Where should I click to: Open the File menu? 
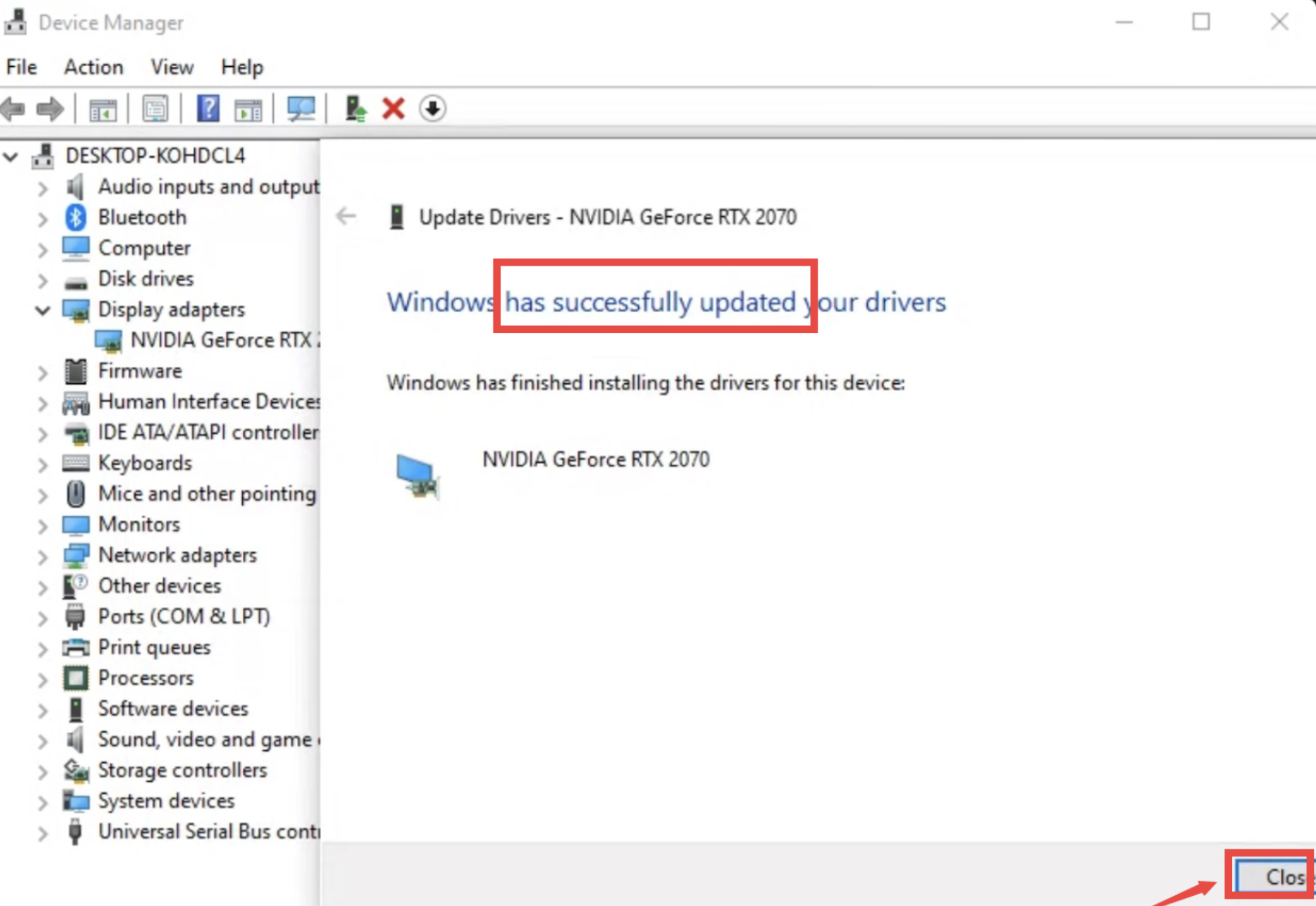(22, 67)
